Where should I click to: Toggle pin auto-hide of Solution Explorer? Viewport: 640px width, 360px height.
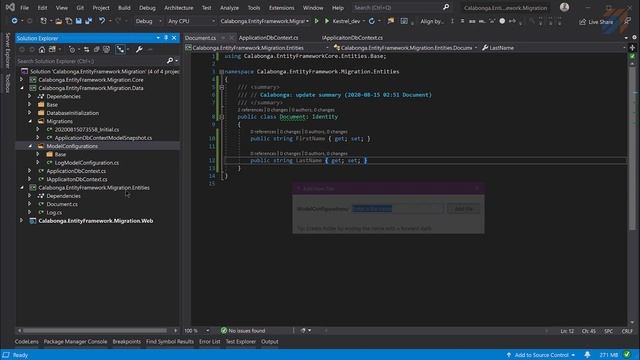pyautogui.click(x=166, y=38)
